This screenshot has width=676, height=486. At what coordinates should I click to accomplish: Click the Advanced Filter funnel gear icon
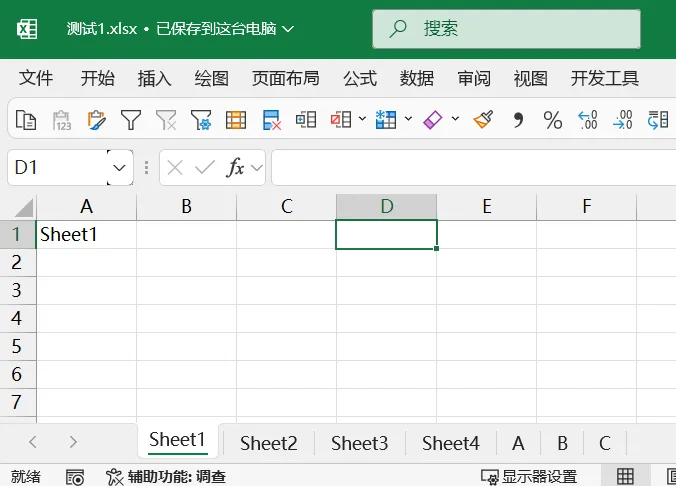(x=201, y=120)
